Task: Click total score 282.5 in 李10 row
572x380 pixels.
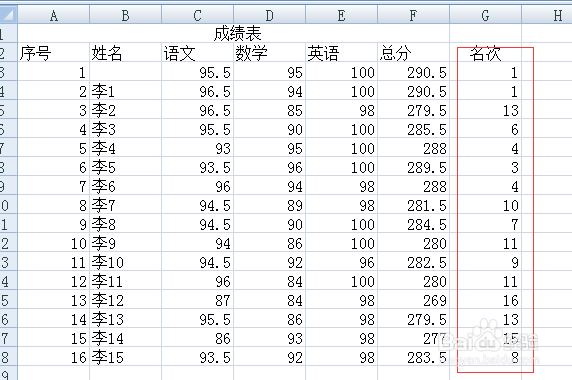Action: tap(413, 262)
